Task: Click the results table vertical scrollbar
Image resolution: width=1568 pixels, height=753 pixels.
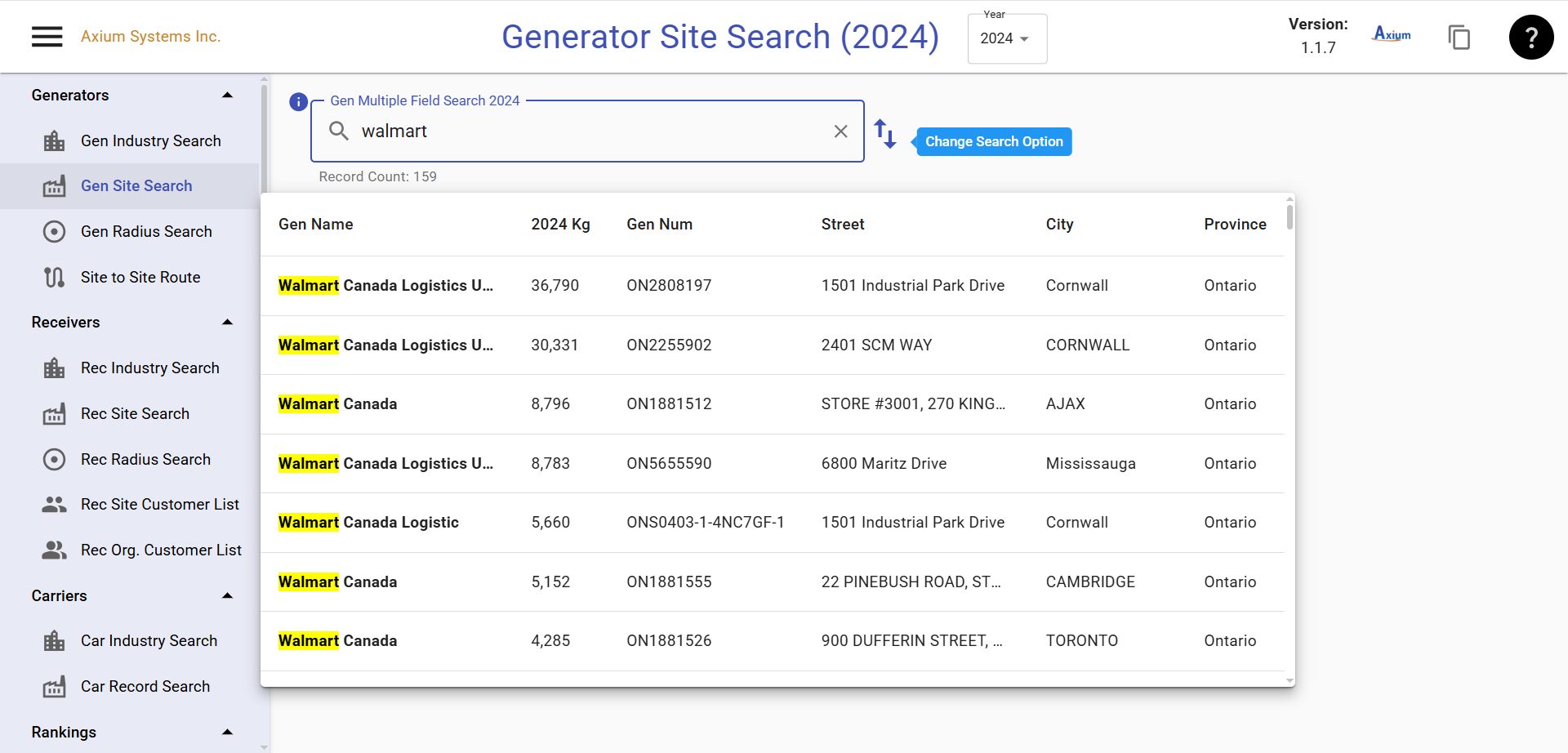Action: 1290,217
